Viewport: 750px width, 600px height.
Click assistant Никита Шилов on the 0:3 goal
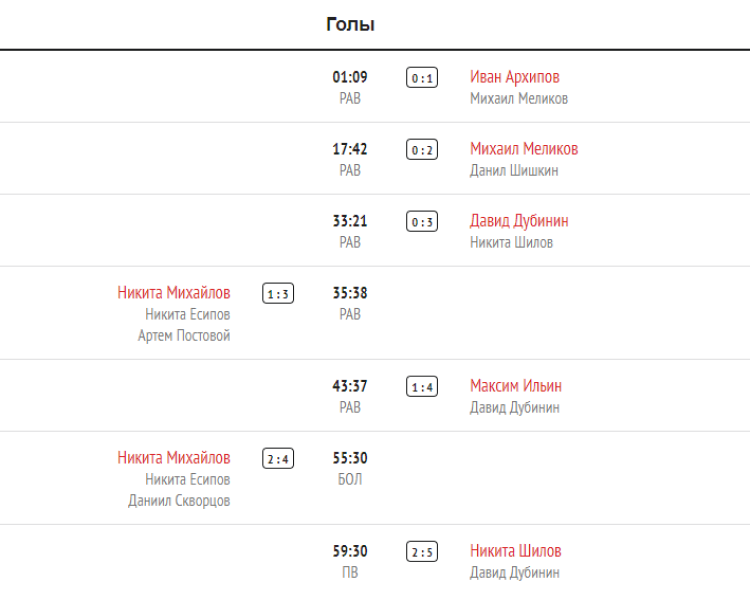click(x=511, y=243)
